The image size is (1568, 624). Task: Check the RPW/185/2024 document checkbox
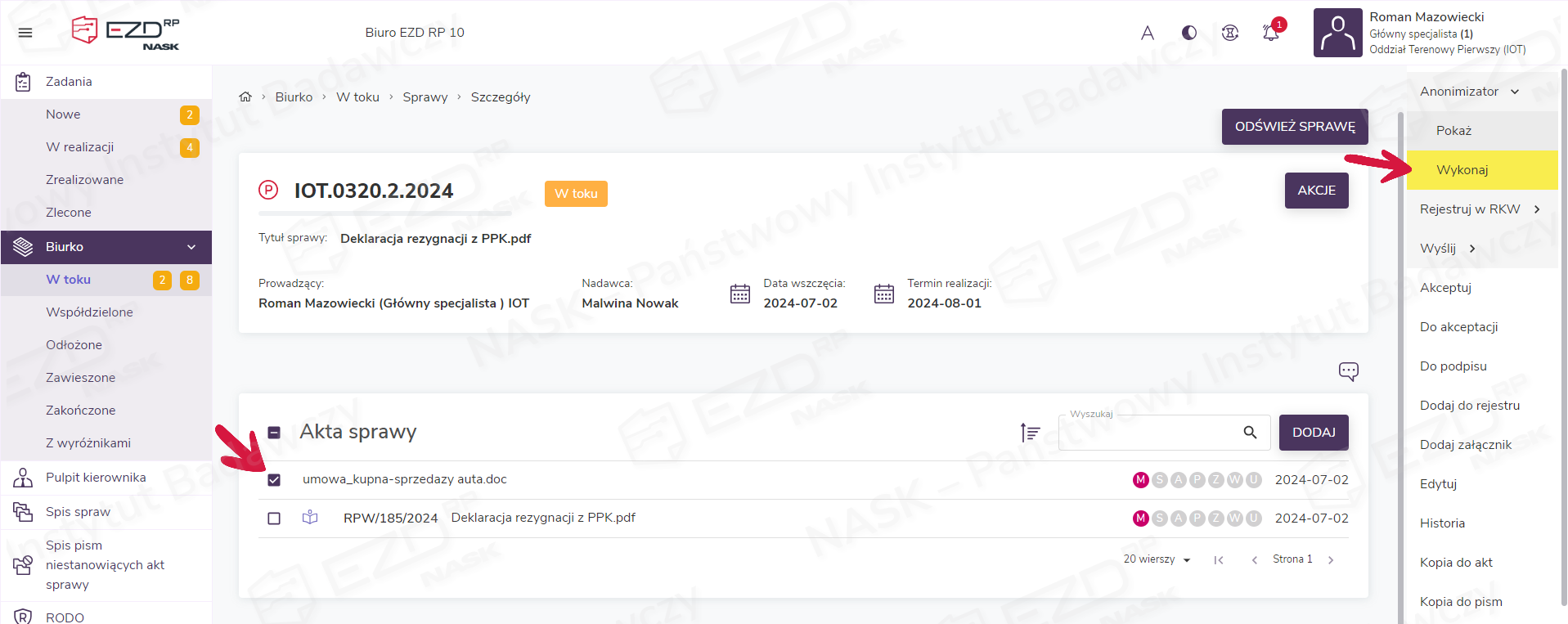click(274, 519)
